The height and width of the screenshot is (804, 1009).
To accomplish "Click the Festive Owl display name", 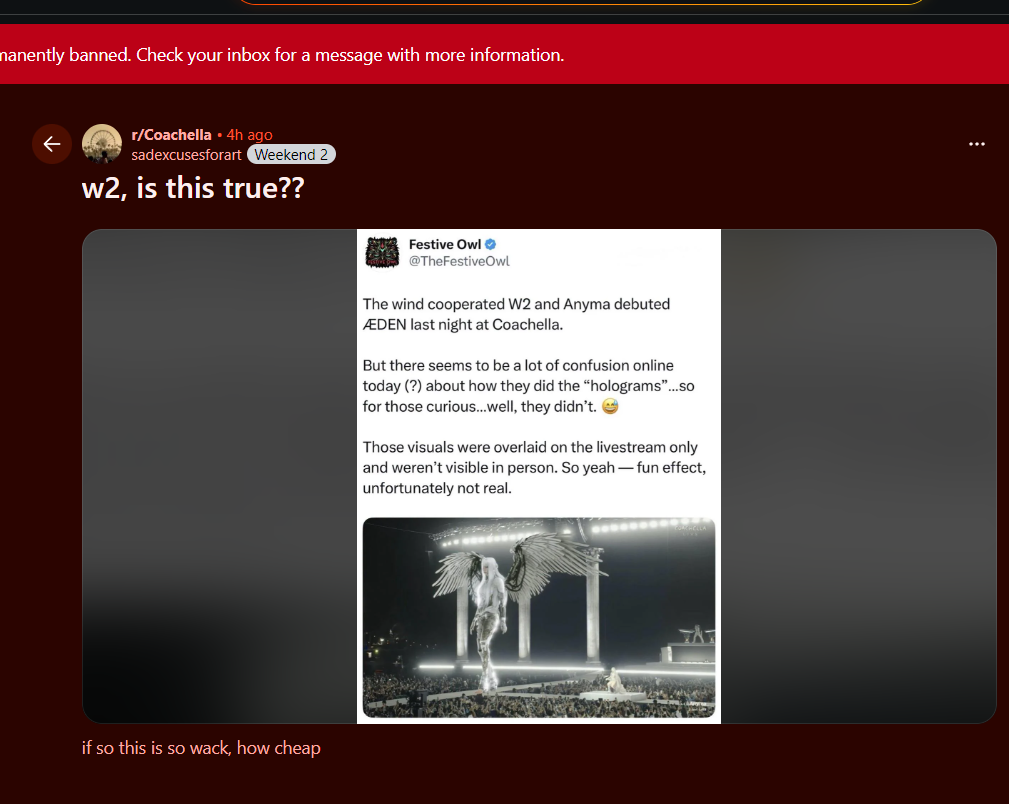I will pos(445,245).
